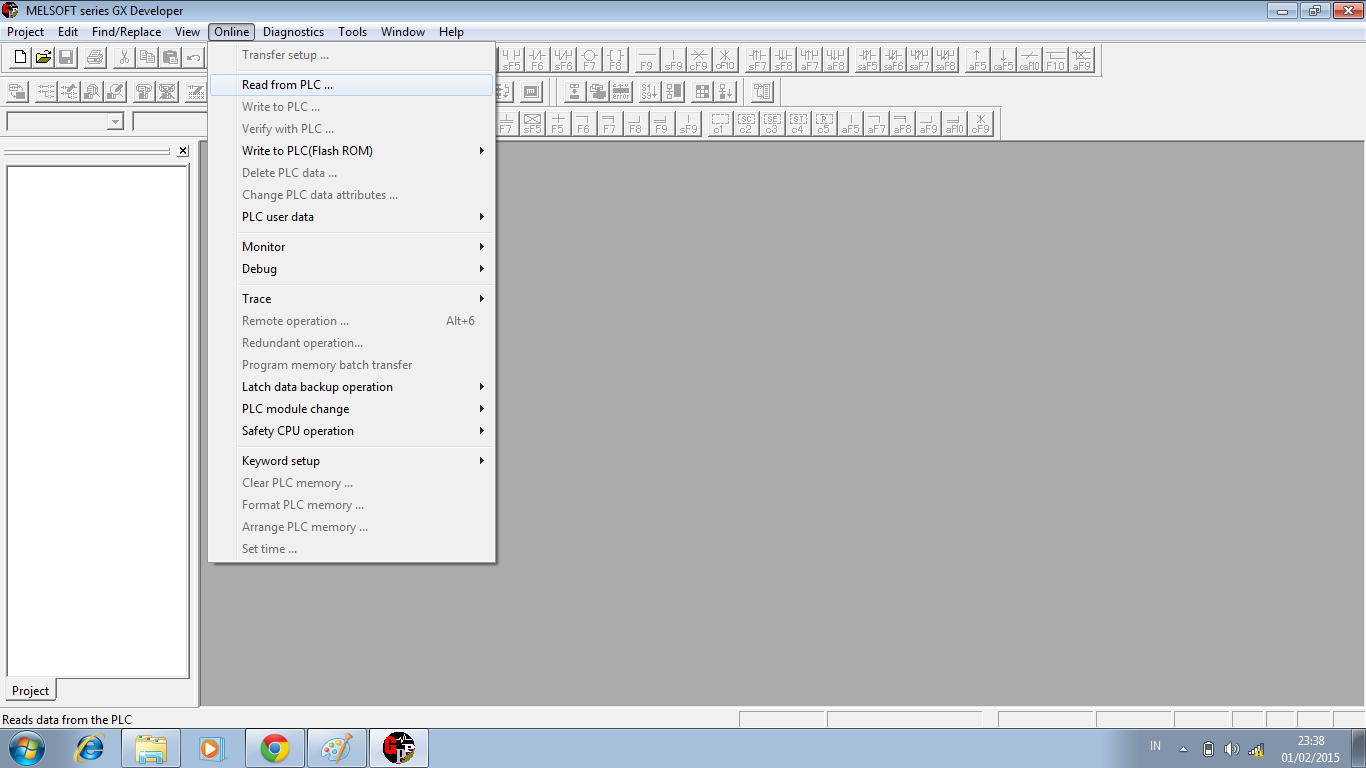The width and height of the screenshot is (1366, 768).
Task: Expand the Keyword setup submenu
Action: click(352, 461)
